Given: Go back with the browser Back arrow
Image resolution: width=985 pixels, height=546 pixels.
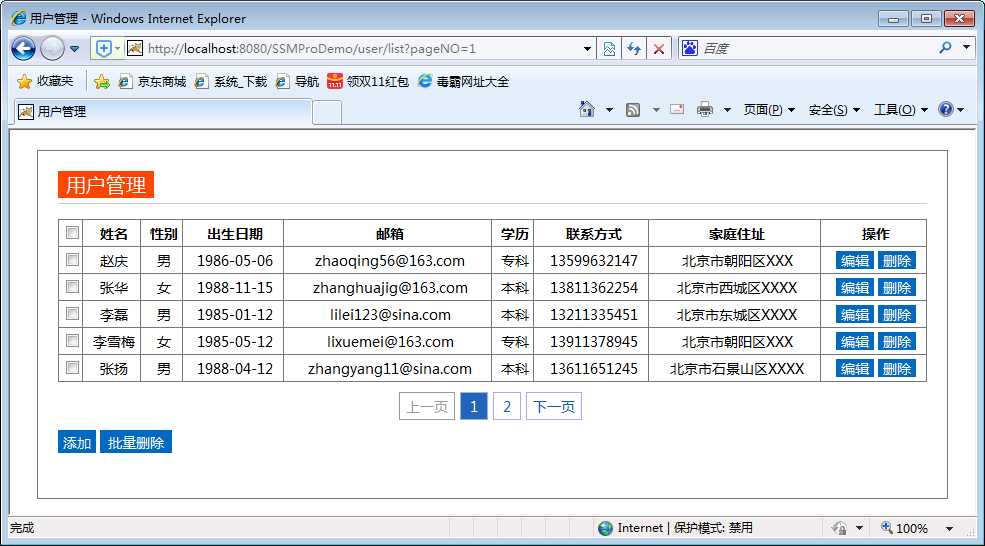Looking at the screenshot, I should click(x=23, y=48).
